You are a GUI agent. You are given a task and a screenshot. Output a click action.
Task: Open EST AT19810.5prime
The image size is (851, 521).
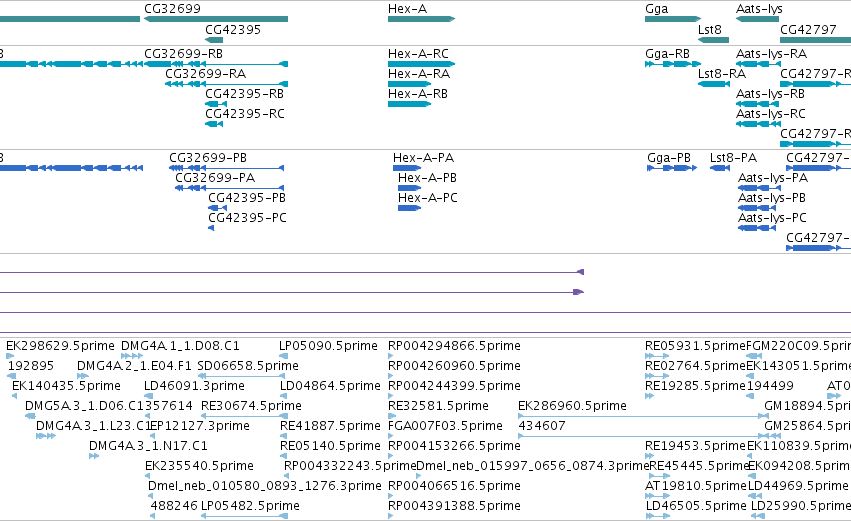[x=696, y=486]
